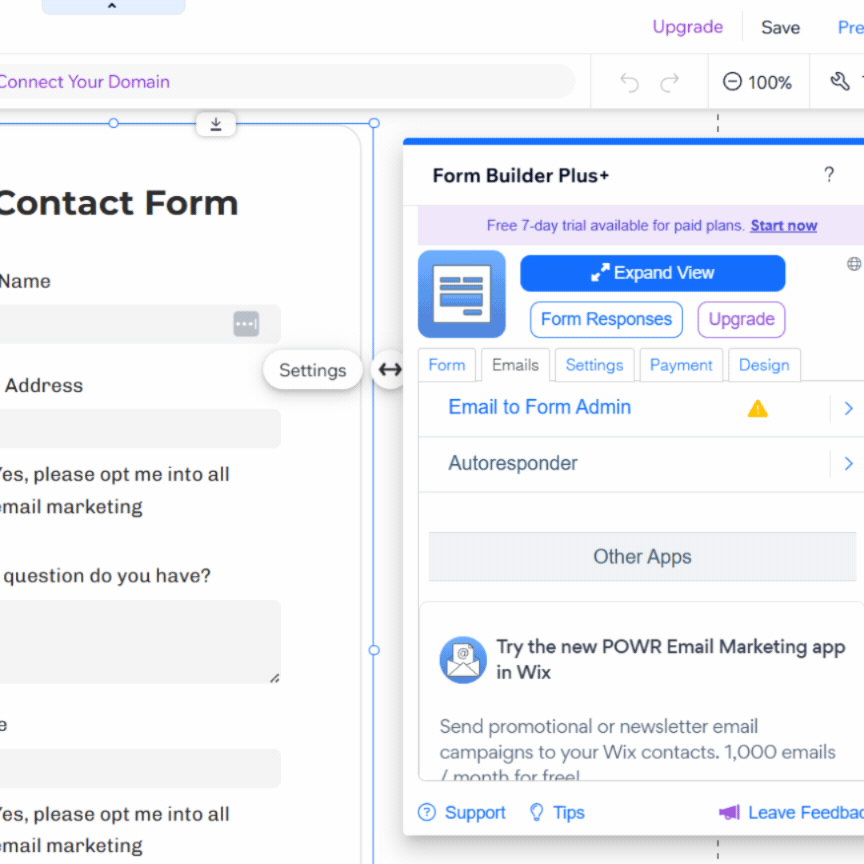Collapse the top bar using the up chevron
The width and height of the screenshot is (864, 864).
(112, 6)
